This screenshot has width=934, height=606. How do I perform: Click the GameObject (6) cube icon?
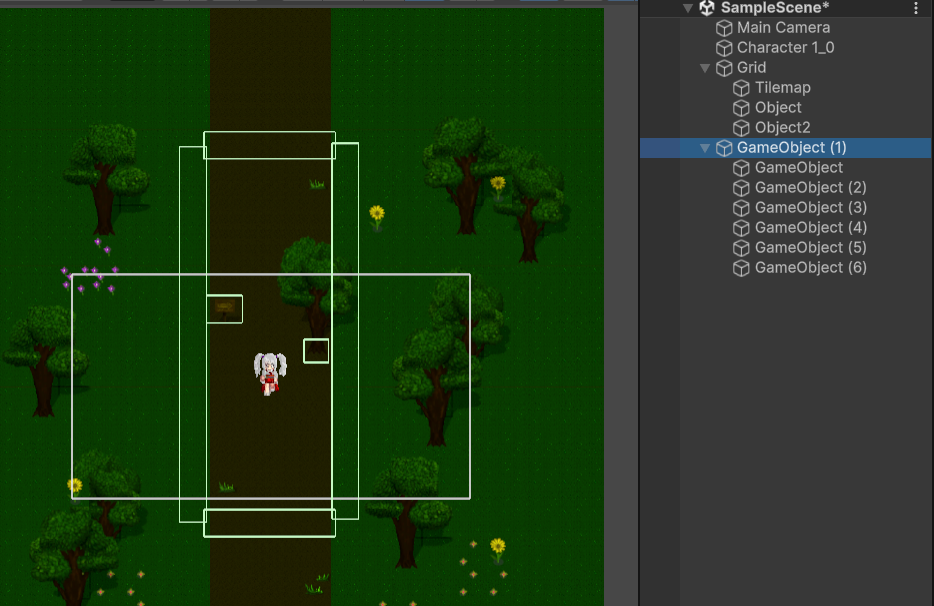[741, 268]
